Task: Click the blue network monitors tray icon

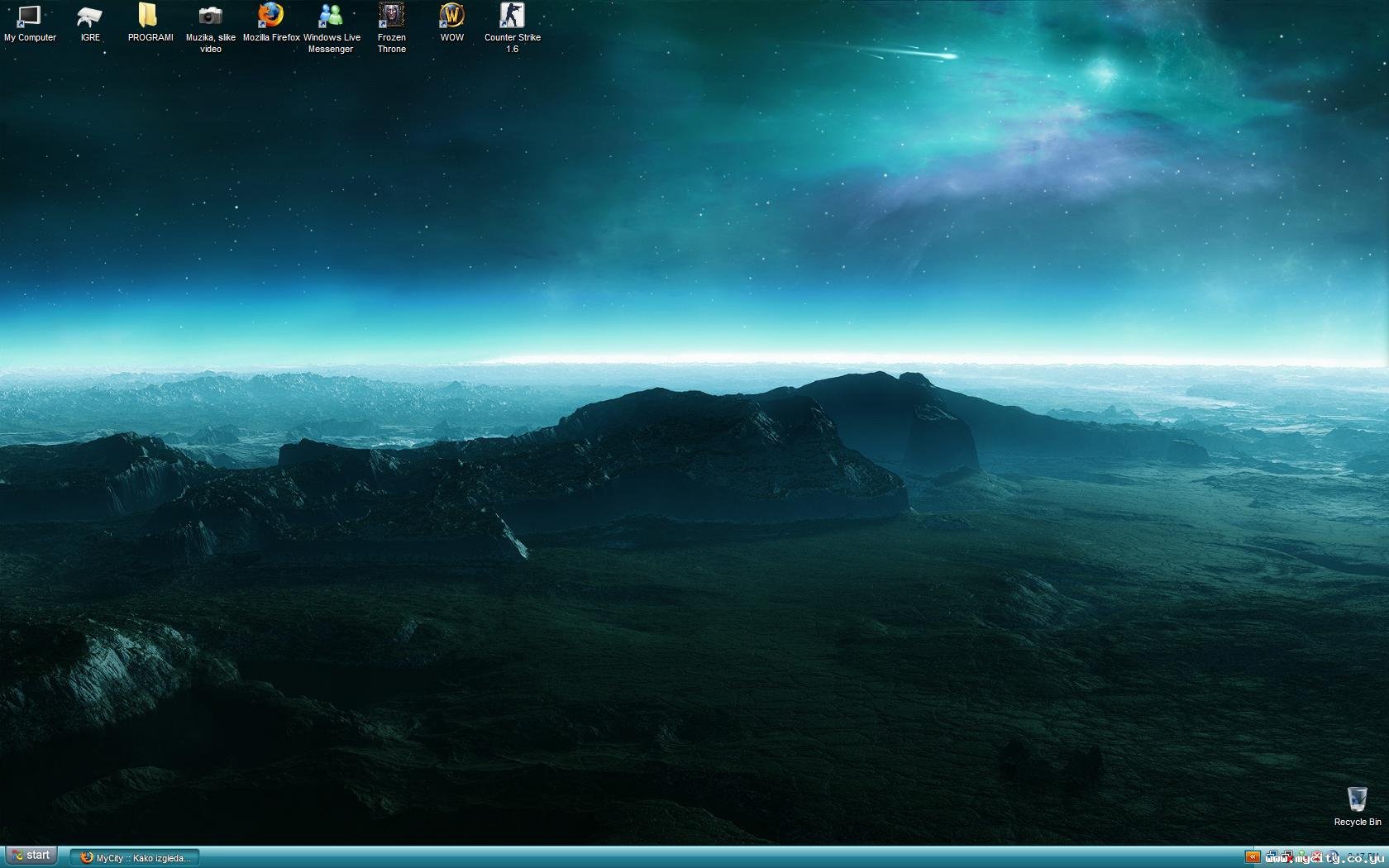Action: click(1273, 857)
